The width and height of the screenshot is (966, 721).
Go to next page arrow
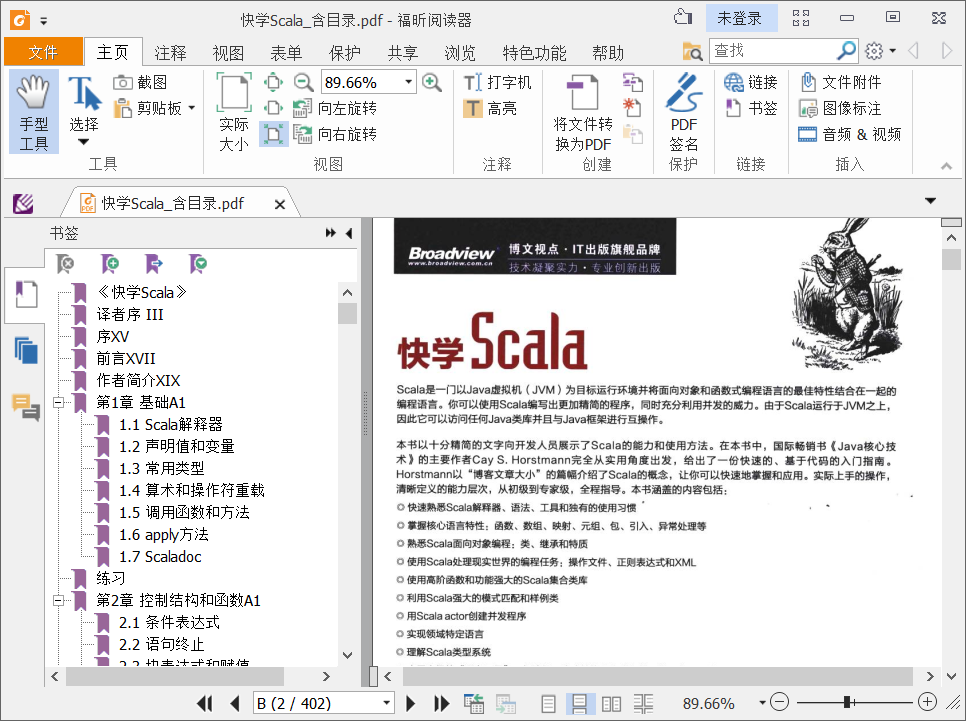coord(411,703)
